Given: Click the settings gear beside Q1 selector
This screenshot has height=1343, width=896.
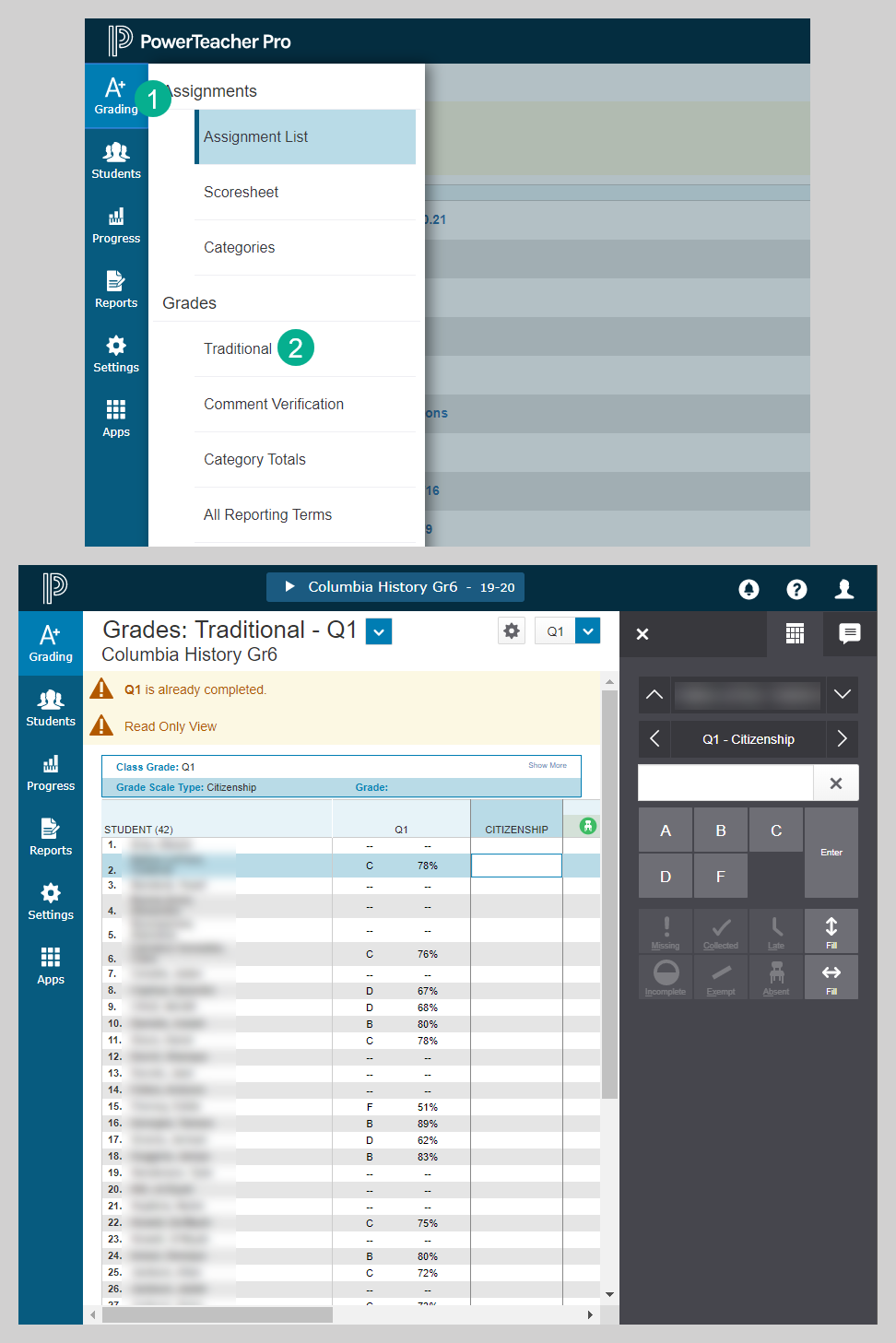Looking at the screenshot, I should click(x=512, y=631).
